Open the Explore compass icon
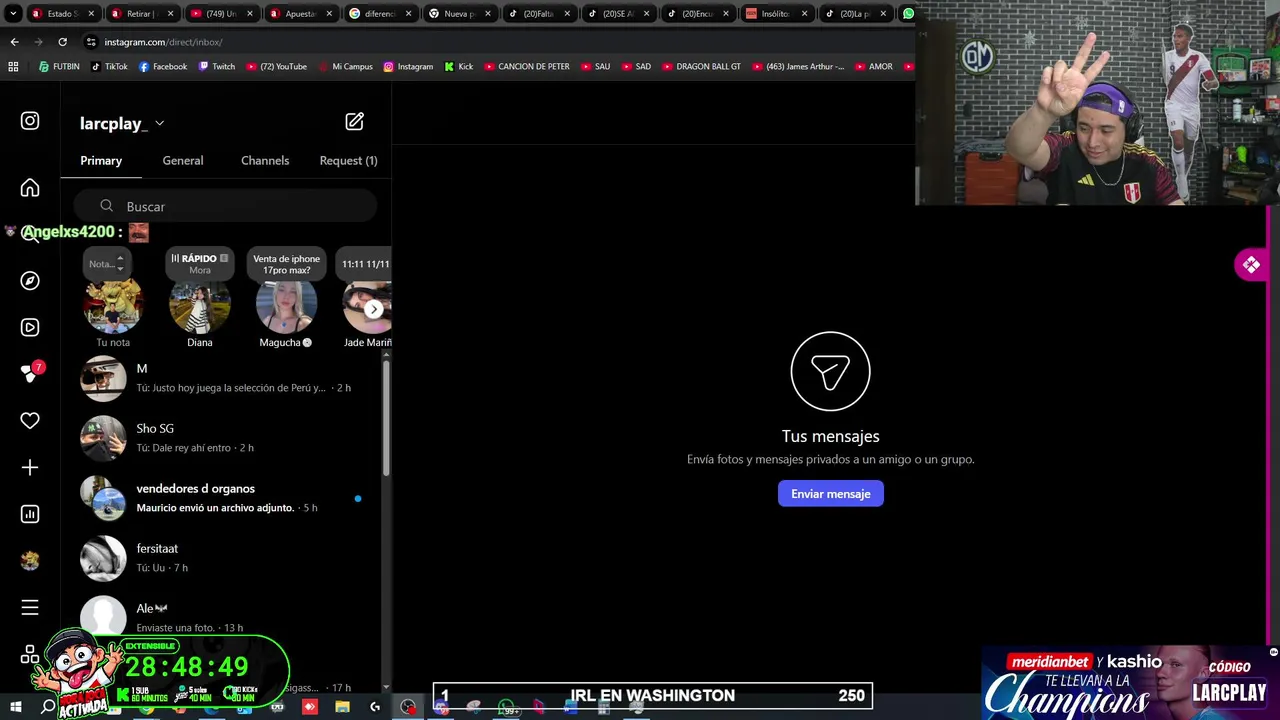This screenshot has width=1280, height=720. (30, 281)
